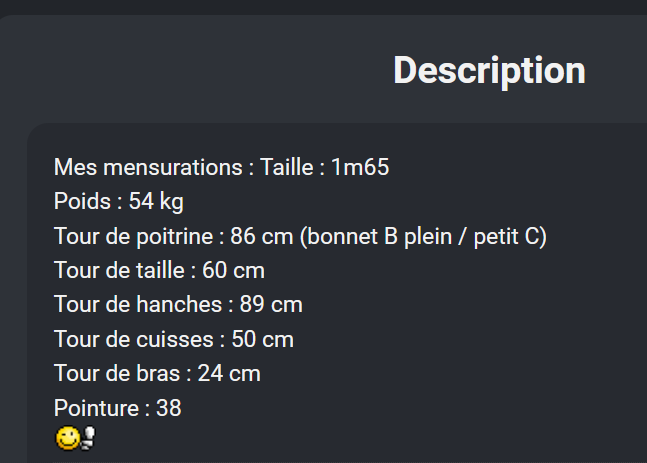Viewport: 647px width, 463px height.
Task: Select the '24 cm' arm value
Action: (229, 373)
